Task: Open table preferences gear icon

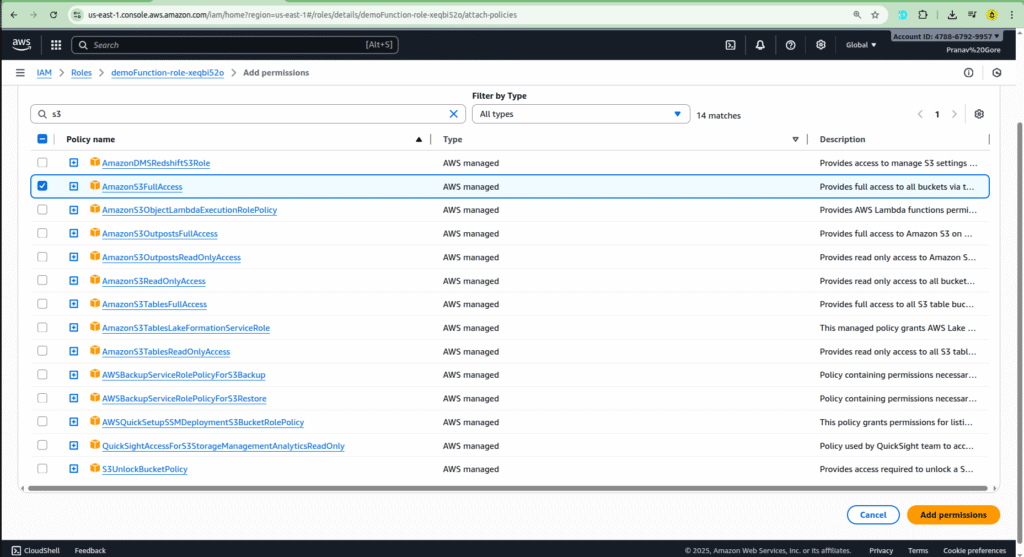Action: 979,114
